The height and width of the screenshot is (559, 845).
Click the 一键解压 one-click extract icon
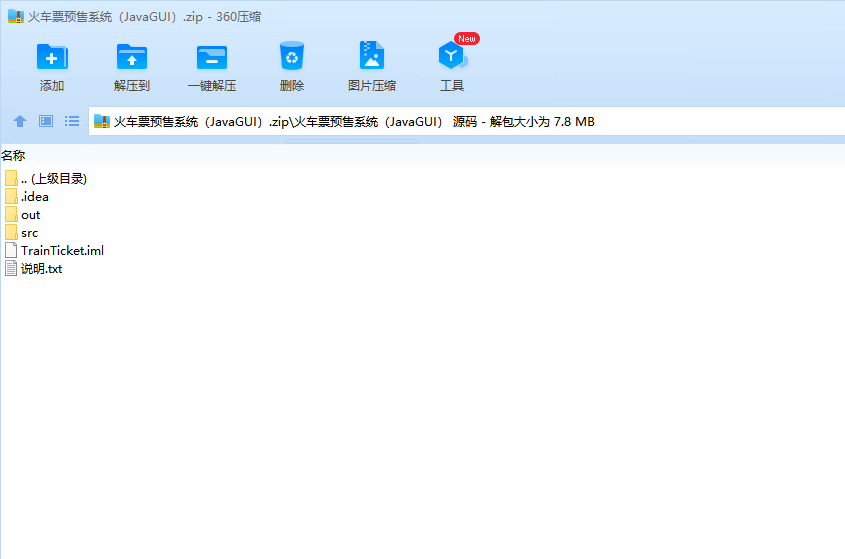(212, 66)
